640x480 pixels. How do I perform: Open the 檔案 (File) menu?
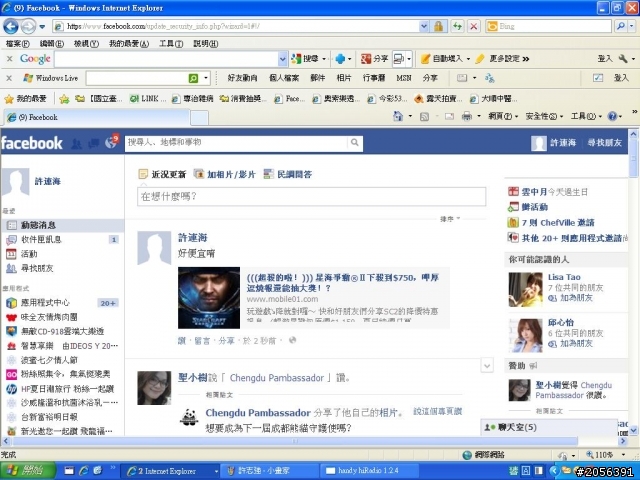(x=18, y=44)
